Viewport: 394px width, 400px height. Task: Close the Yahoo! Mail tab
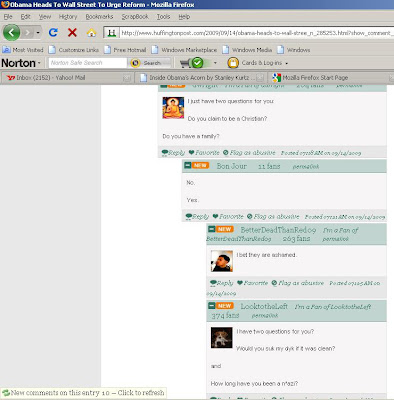[126, 78]
